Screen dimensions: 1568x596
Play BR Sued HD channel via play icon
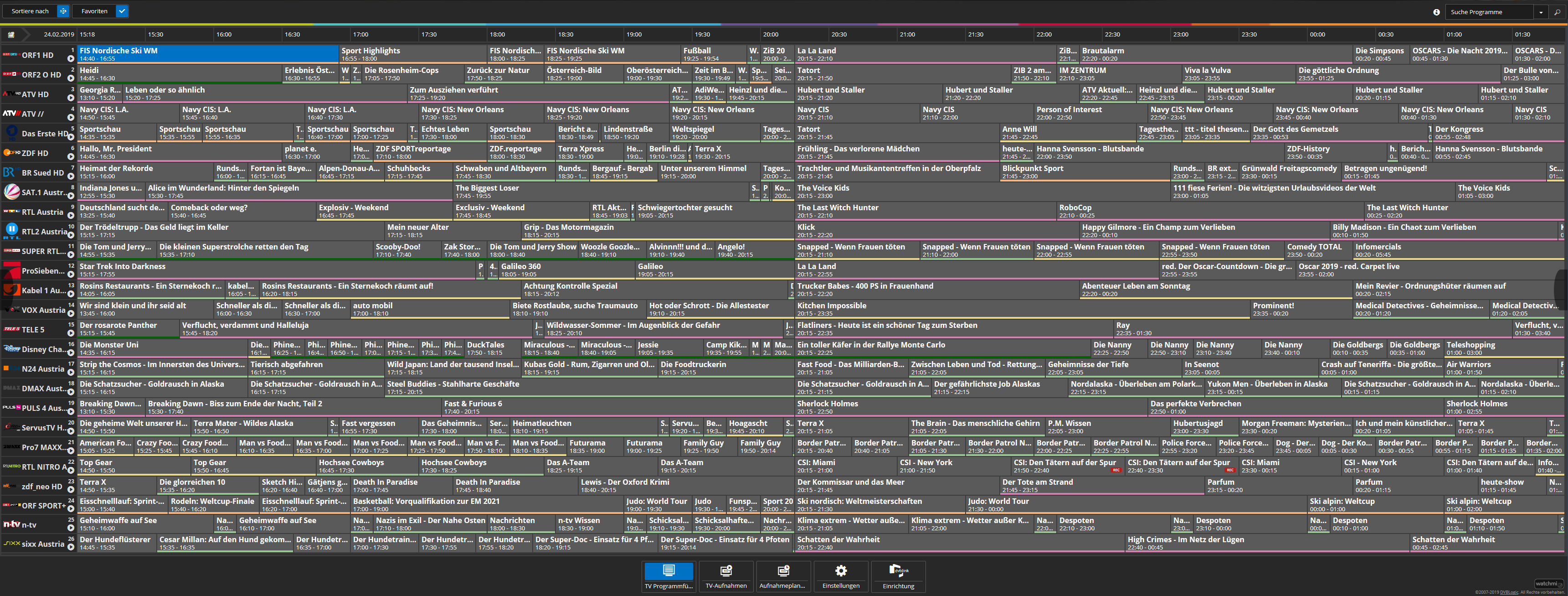71,177
